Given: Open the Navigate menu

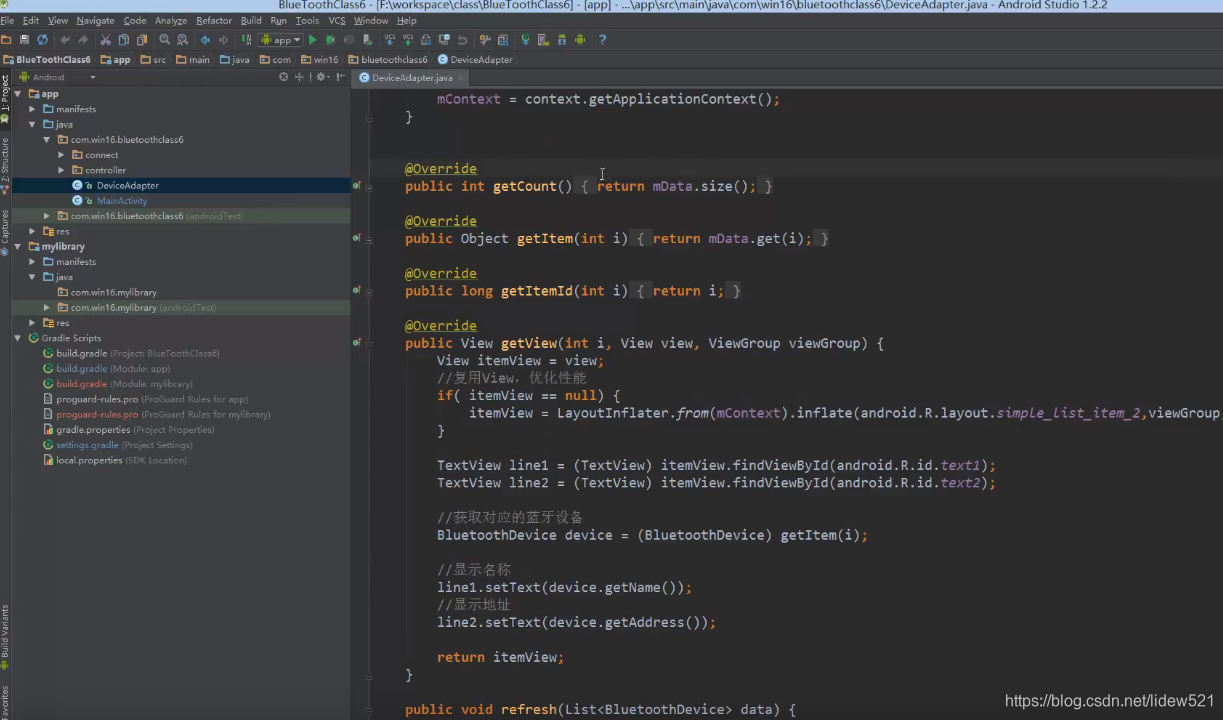Looking at the screenshot, I should pyautogui.click(x=95, y=20).
